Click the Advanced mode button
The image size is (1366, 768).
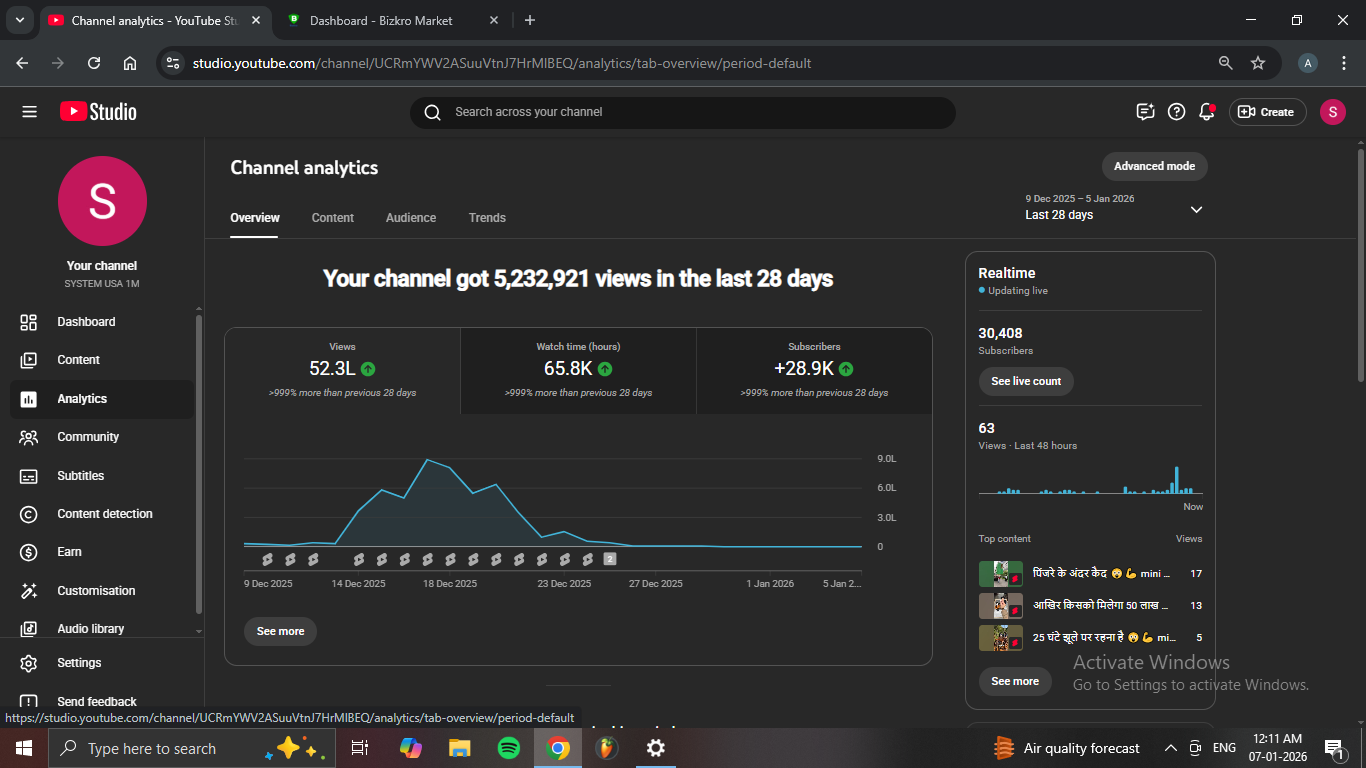click(1154, 166)
